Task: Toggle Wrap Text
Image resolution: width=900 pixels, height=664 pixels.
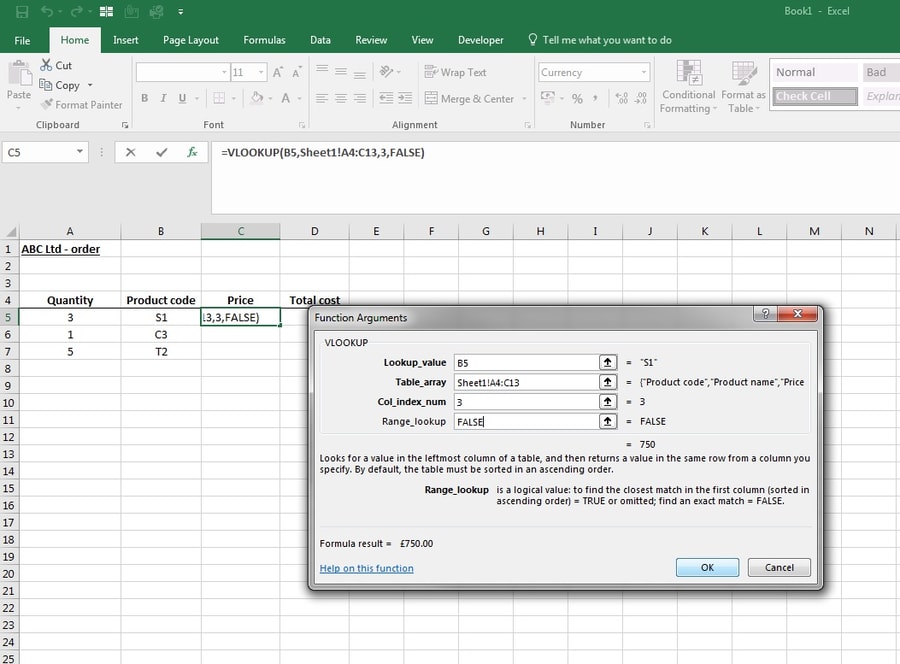Action: click(x=455, y=72)
